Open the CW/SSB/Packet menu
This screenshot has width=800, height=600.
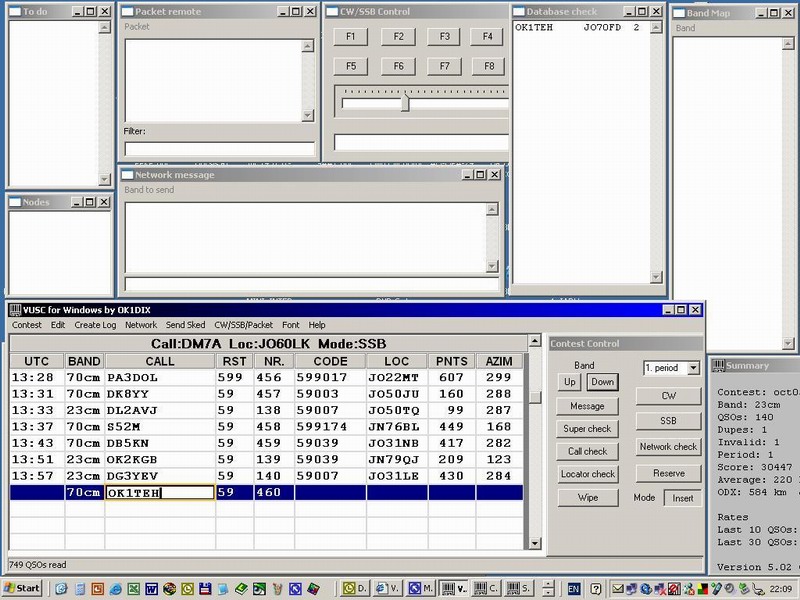click(243, 325)
